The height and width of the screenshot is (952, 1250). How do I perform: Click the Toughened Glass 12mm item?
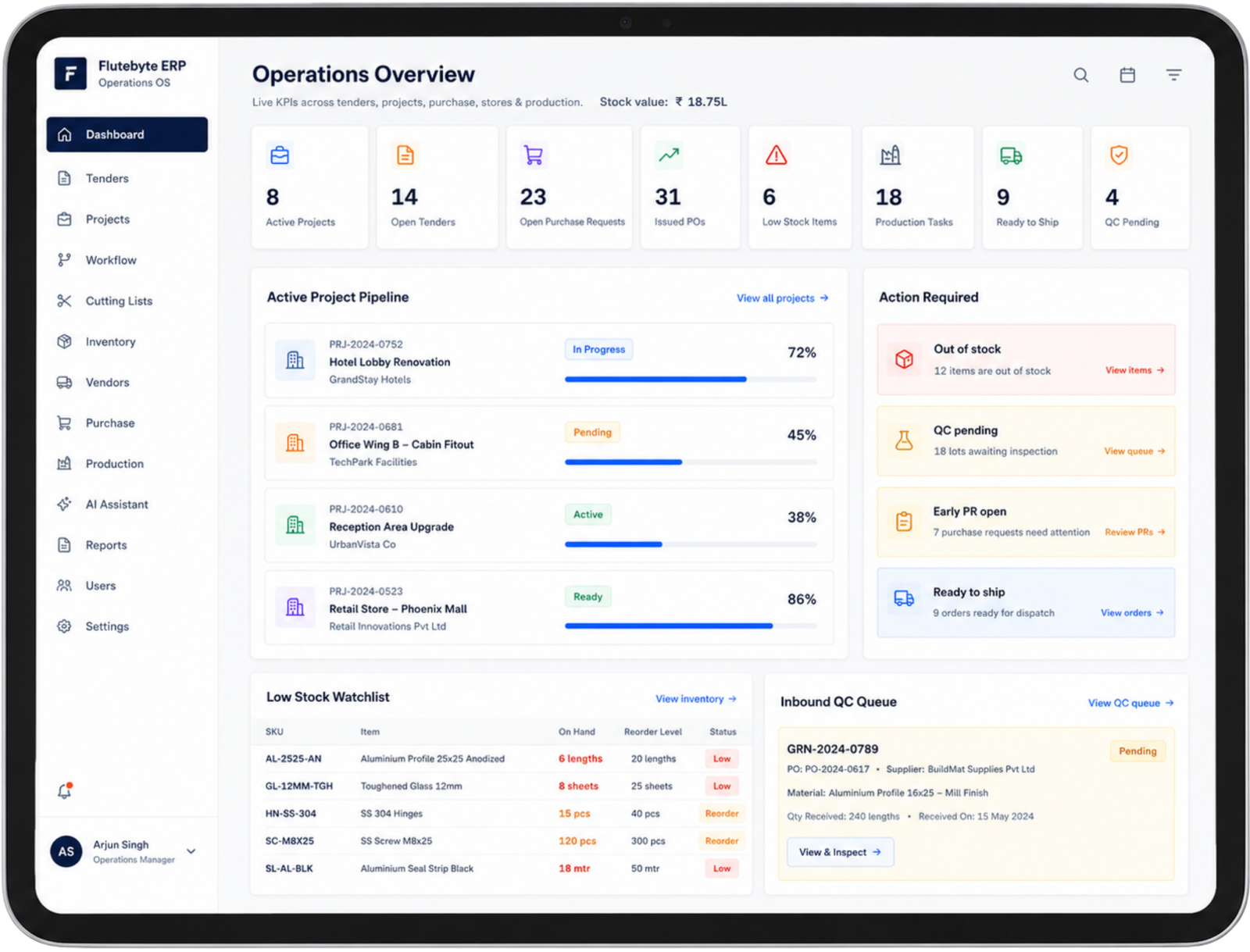click(411, 786)
